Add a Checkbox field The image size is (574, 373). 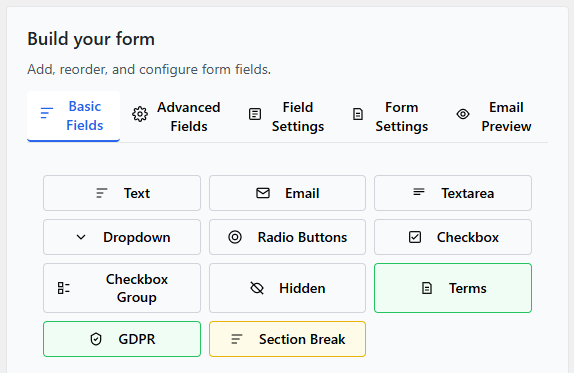click(453, 237)
